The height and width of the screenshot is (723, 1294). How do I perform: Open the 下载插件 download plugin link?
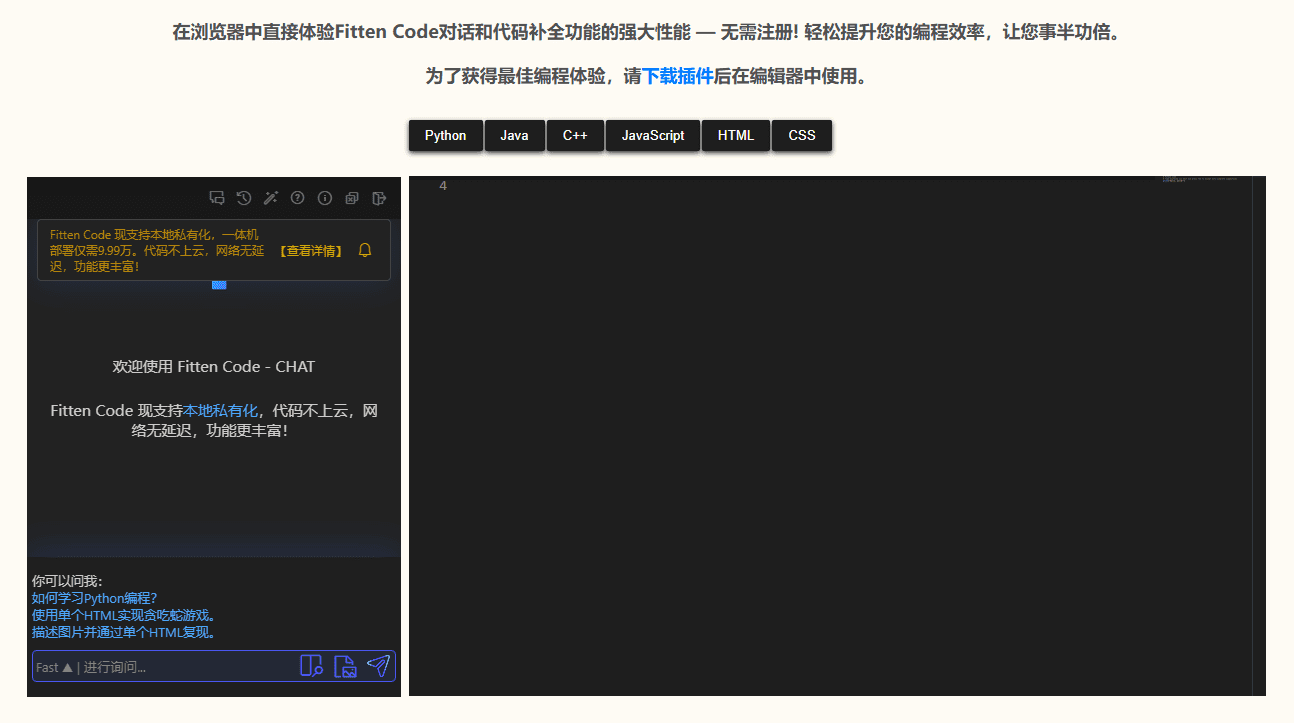(x=677, y=76)
